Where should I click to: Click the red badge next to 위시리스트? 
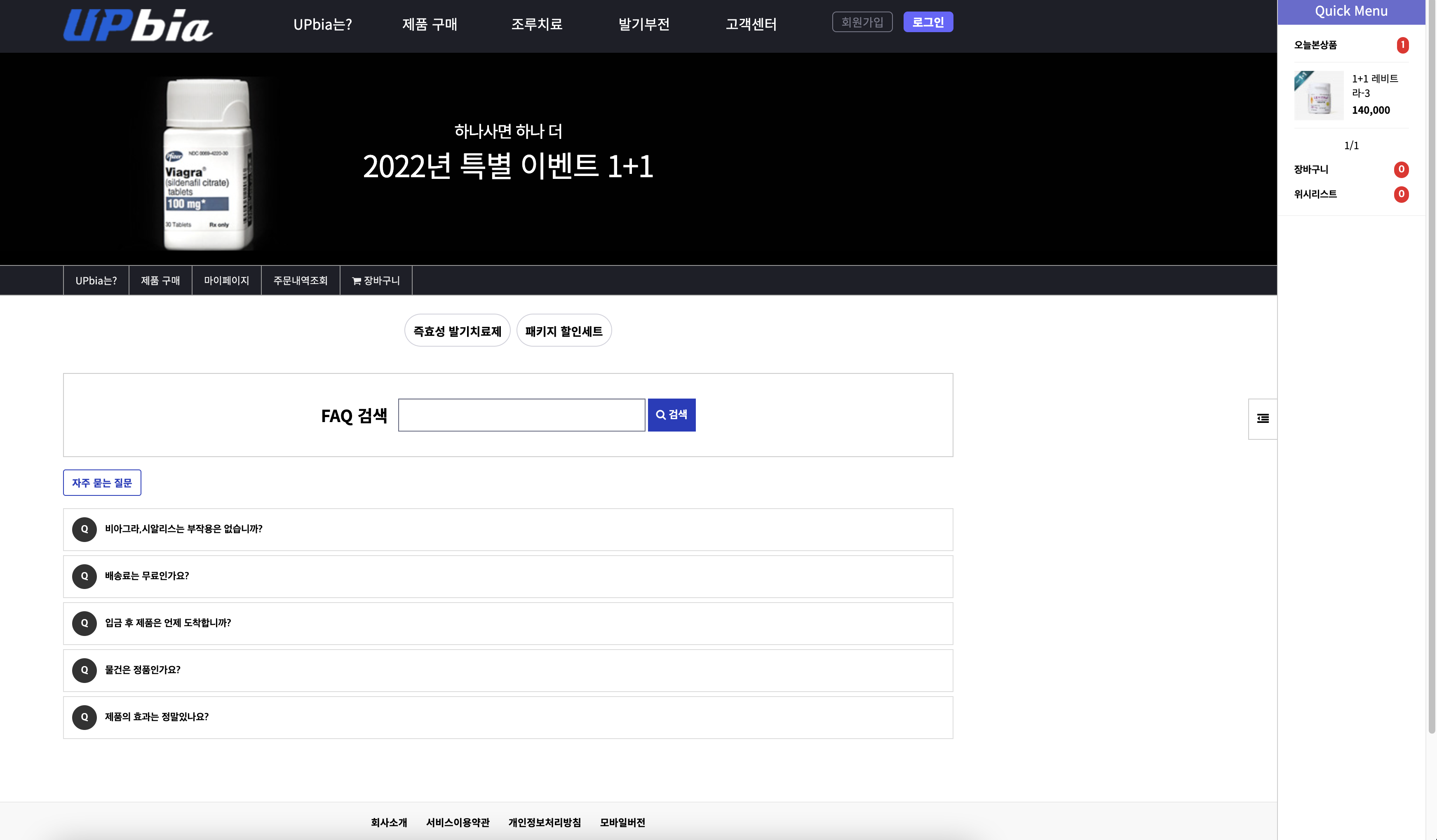pos(1401,195)
